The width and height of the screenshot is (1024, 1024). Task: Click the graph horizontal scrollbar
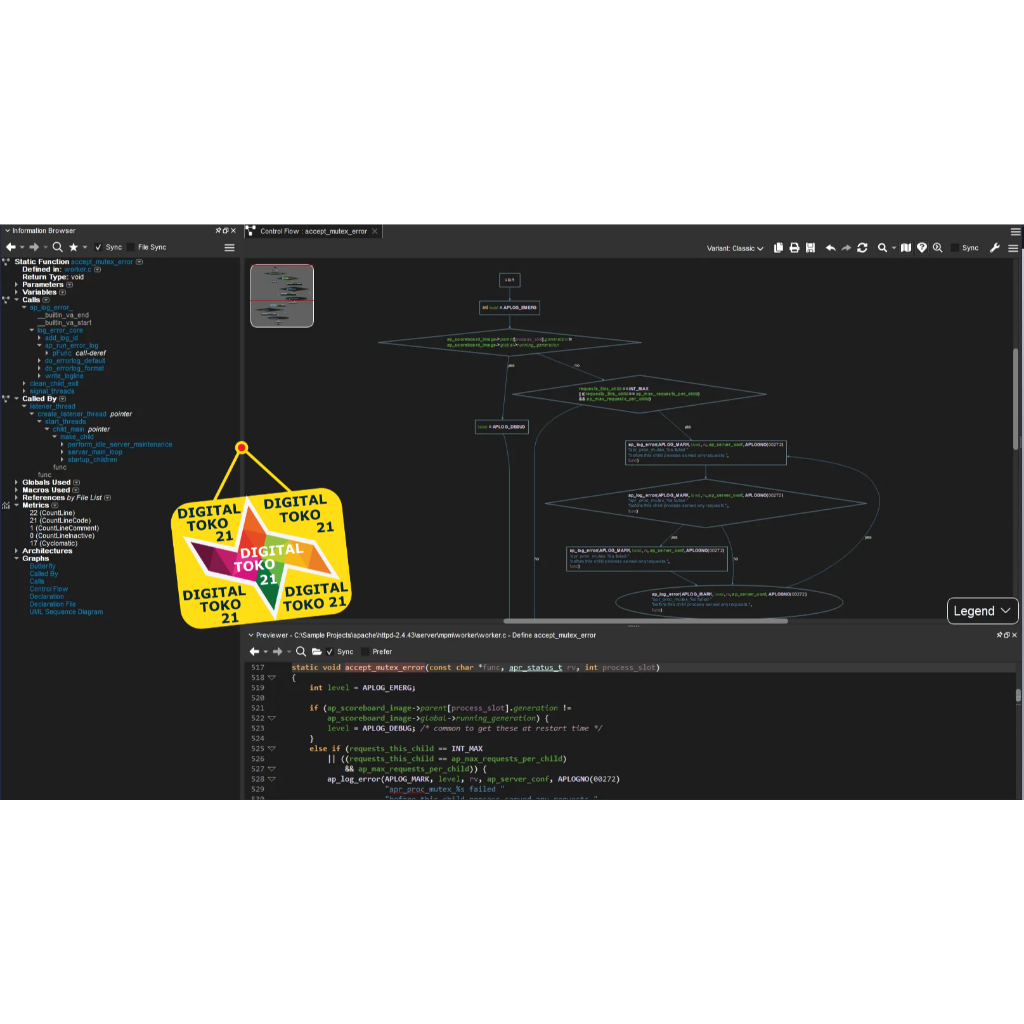point(645,621)
